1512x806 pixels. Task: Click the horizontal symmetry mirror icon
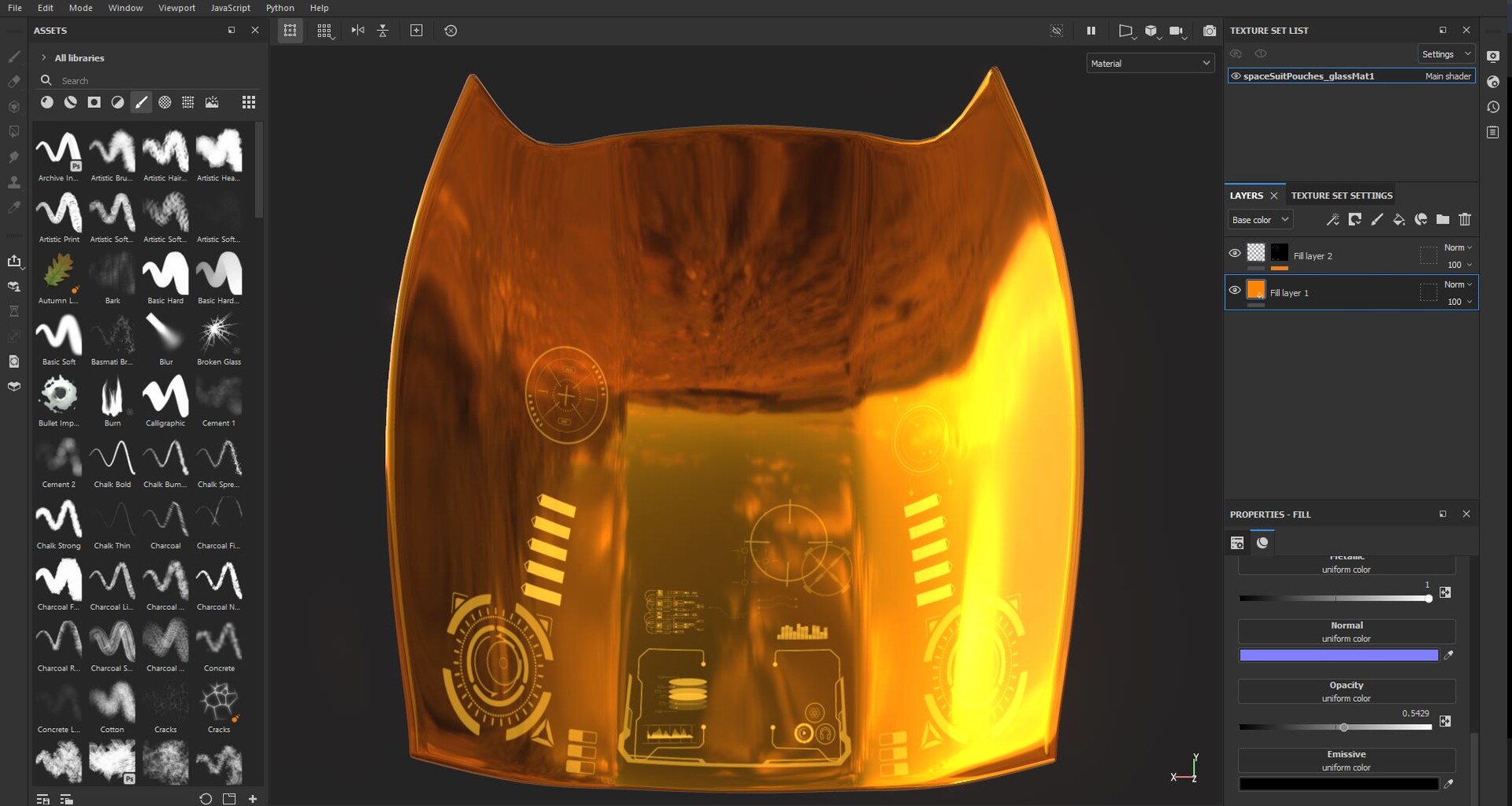[x=358, y=31]
